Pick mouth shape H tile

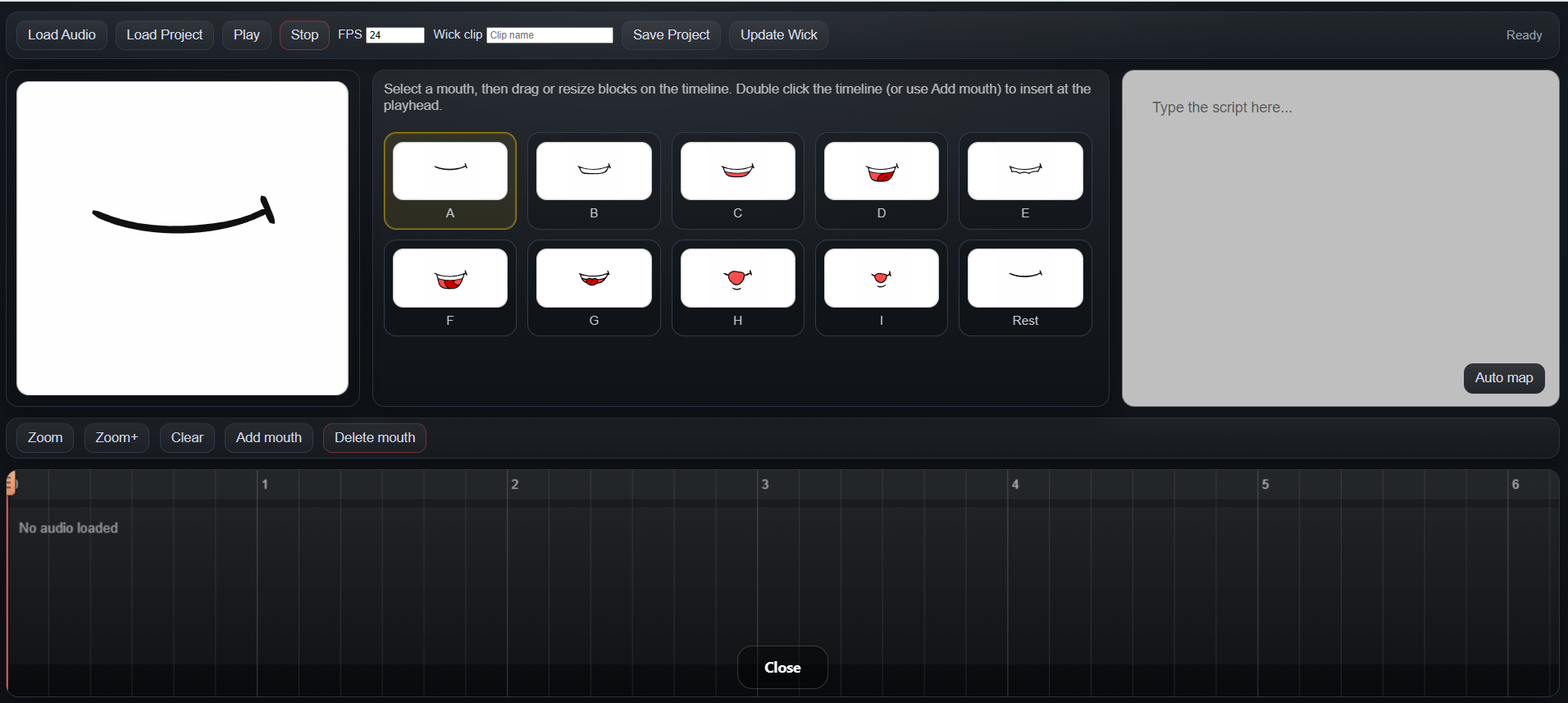[x=737, y=279]
